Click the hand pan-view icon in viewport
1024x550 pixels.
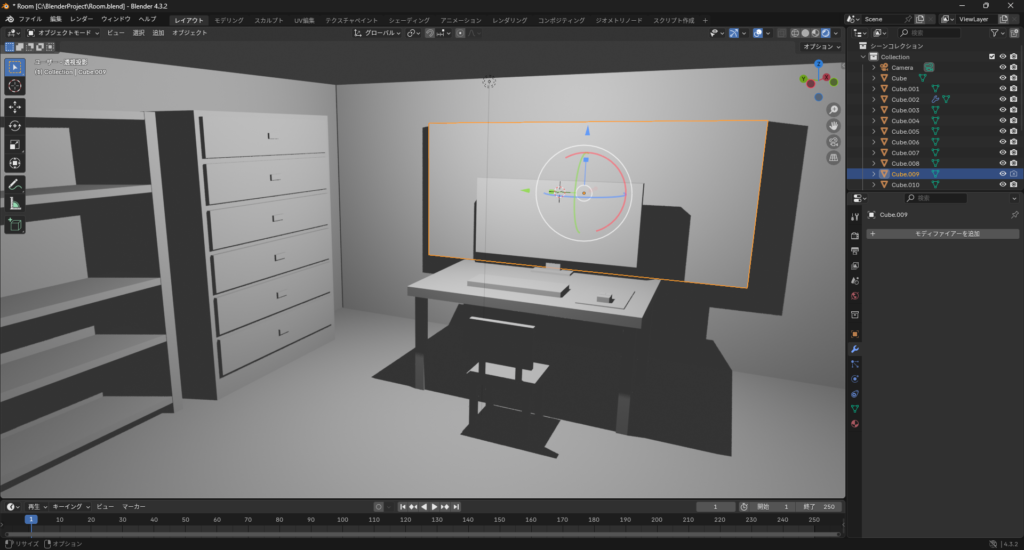(834, 125)
